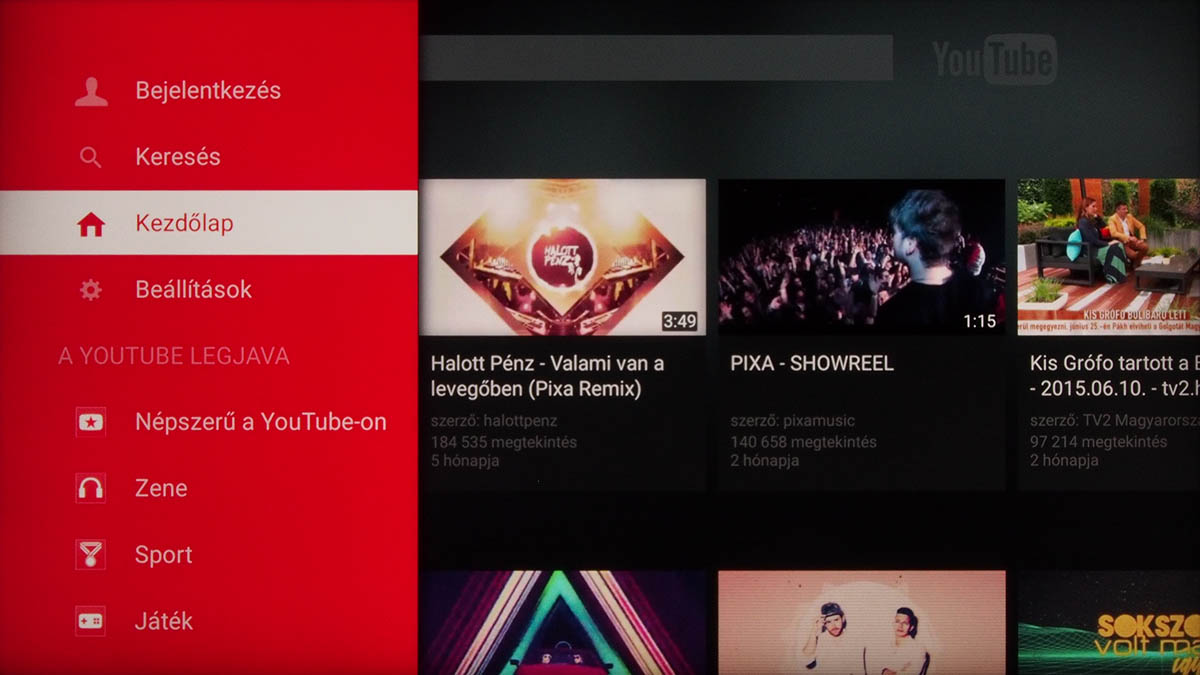The height and width of the screenshot is (675, 1200).
Task: Open the Bejelentkezés menu item
Action: (208, 91)
